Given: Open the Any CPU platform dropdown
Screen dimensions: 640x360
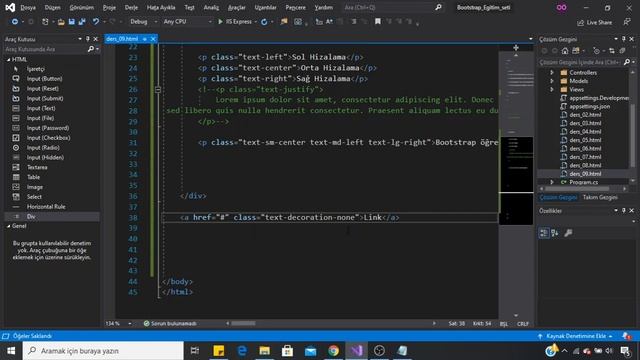Looking at the screenshot, I should 187,22.
